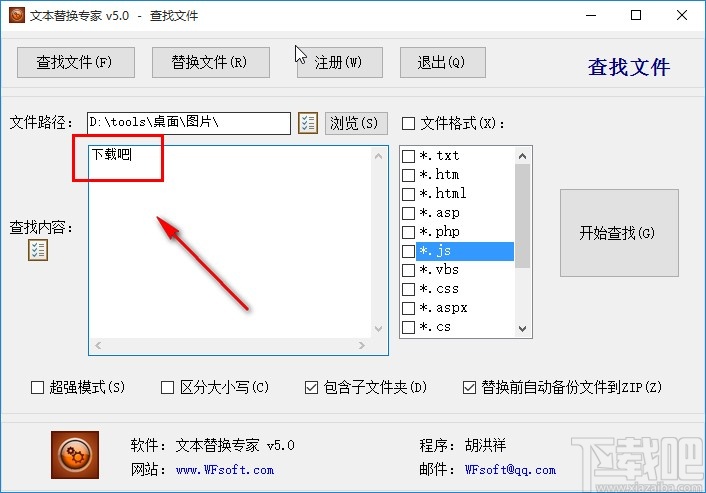Click 浏览(S) to browse a folder
The height and width of the screenshot is (493, 706).
click(x=356, y=123)
